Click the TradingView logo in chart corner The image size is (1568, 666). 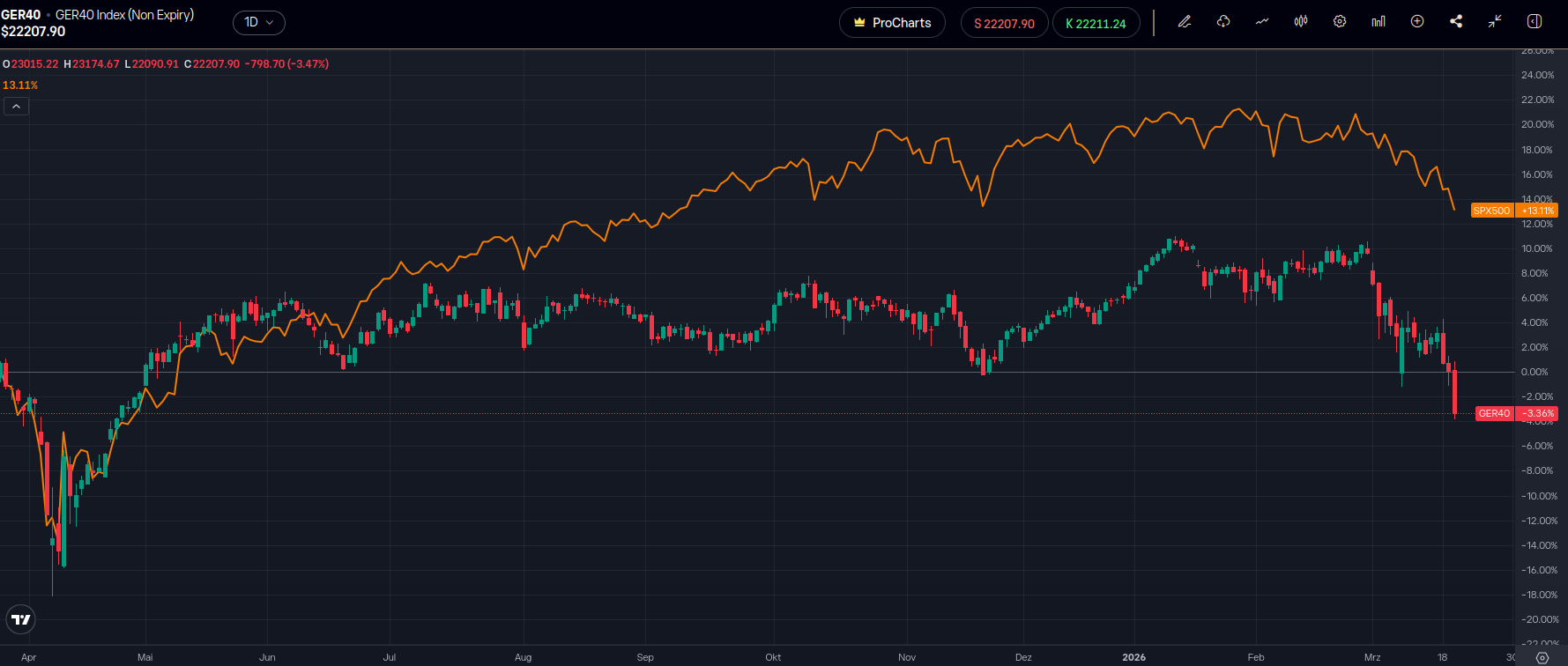pyautogui.click(x=21, y=619)
